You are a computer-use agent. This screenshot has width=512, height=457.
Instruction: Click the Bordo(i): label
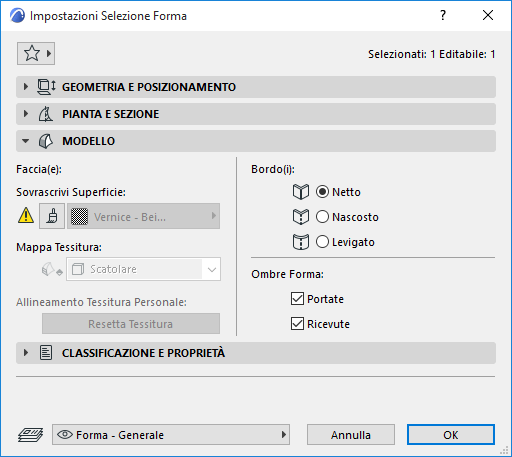coord(273,169)
